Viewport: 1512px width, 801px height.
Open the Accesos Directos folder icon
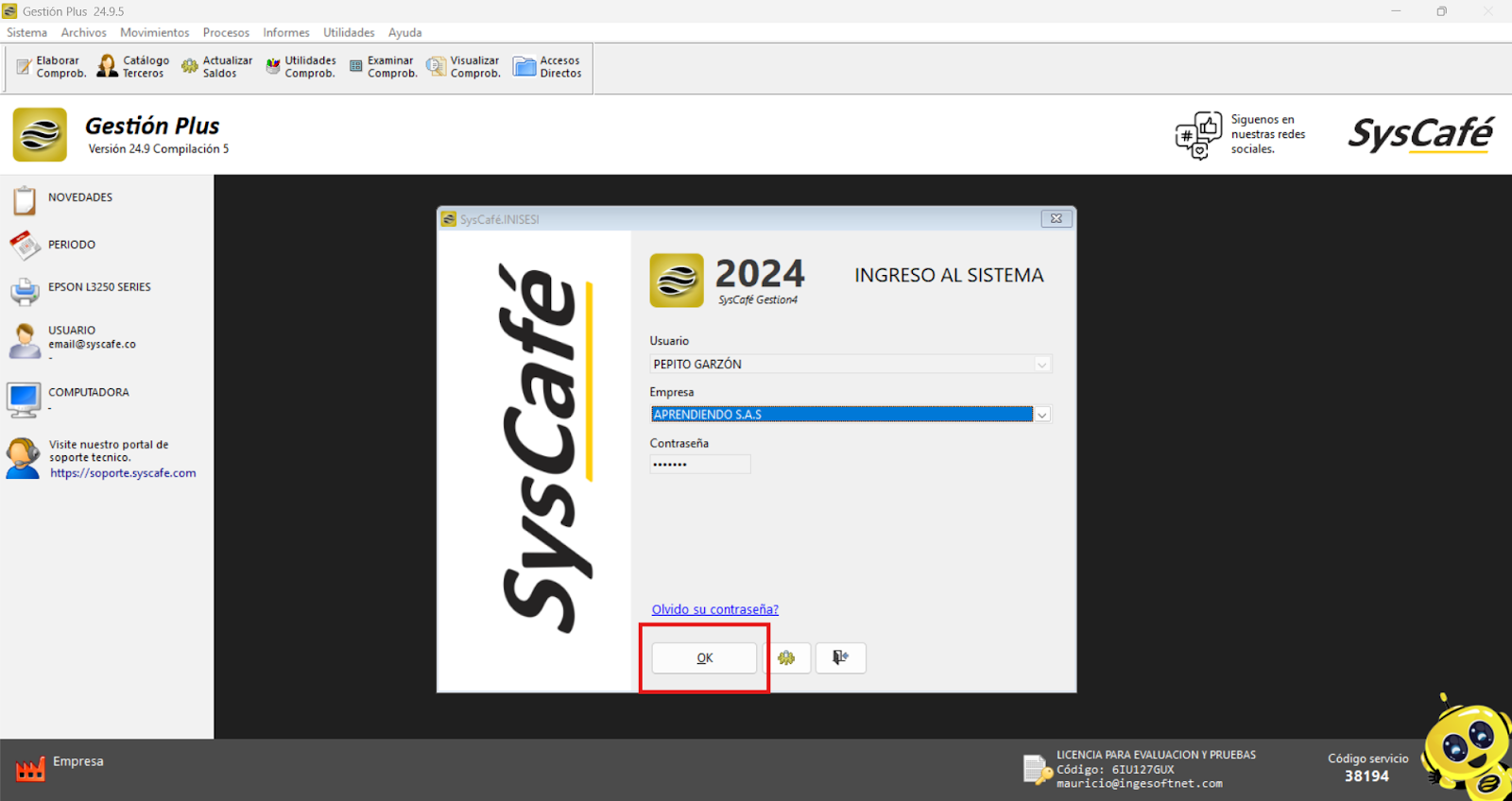click(524, 66)
